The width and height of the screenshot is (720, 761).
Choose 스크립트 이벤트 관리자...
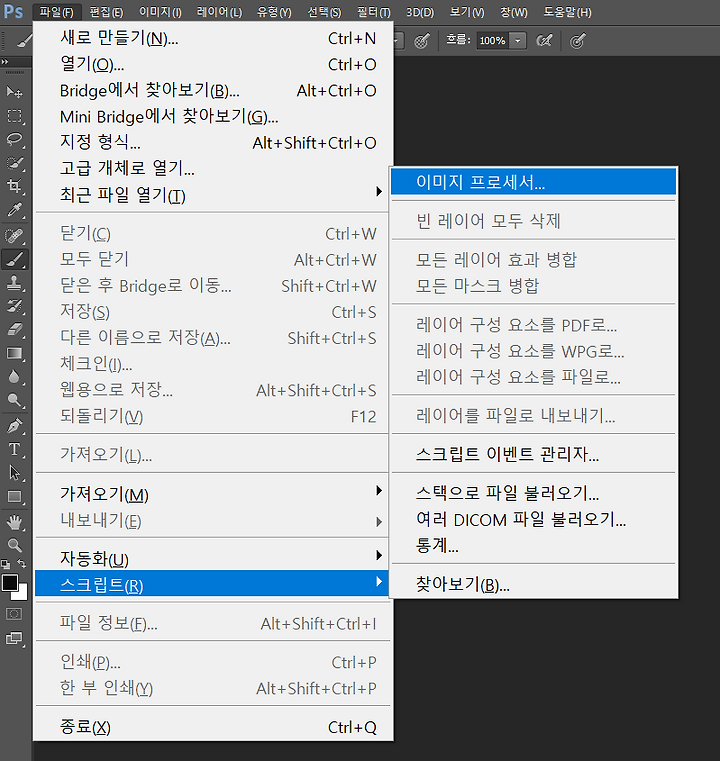[533, 454]
